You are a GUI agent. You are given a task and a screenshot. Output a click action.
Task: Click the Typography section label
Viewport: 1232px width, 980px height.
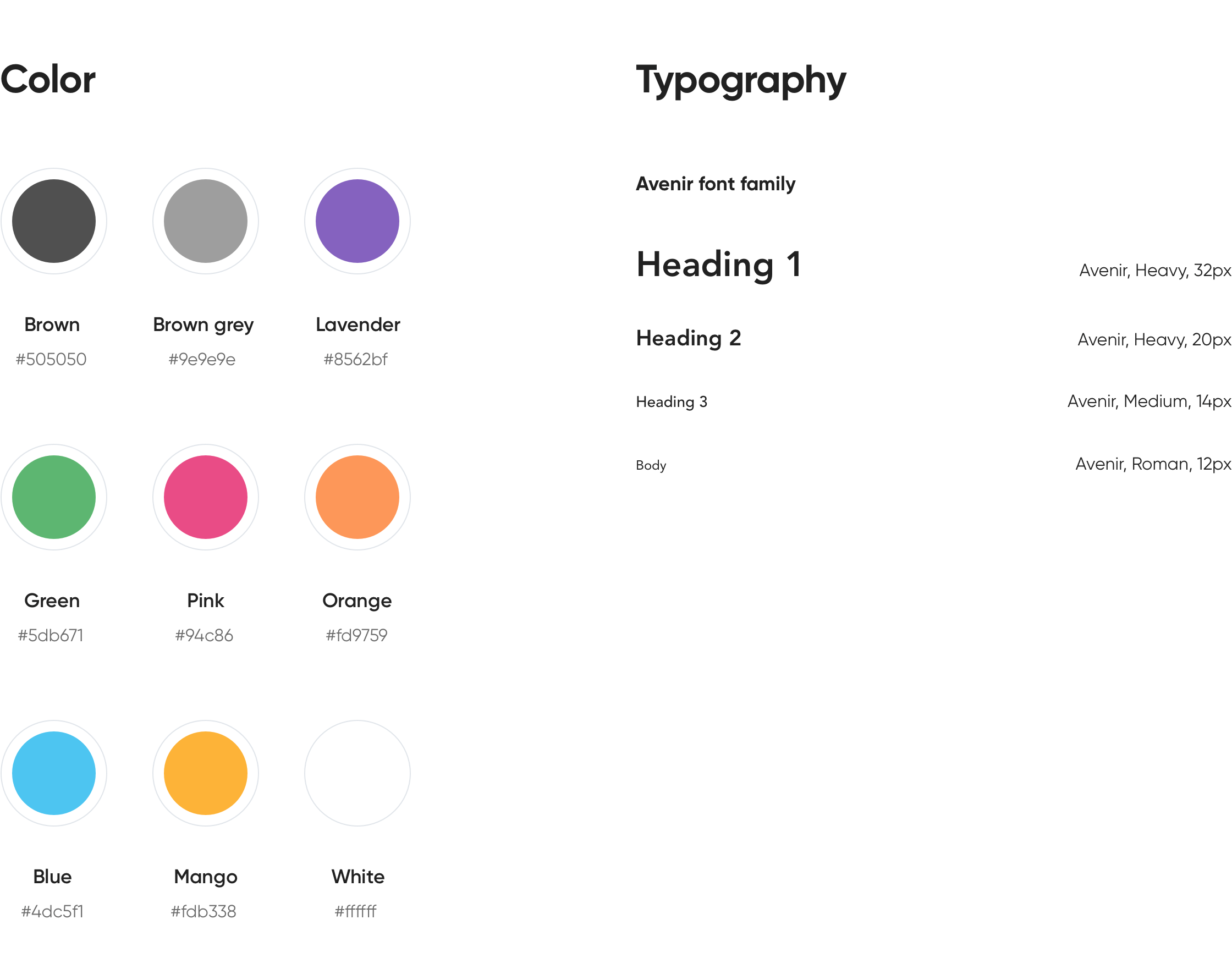tap(742, 79)
